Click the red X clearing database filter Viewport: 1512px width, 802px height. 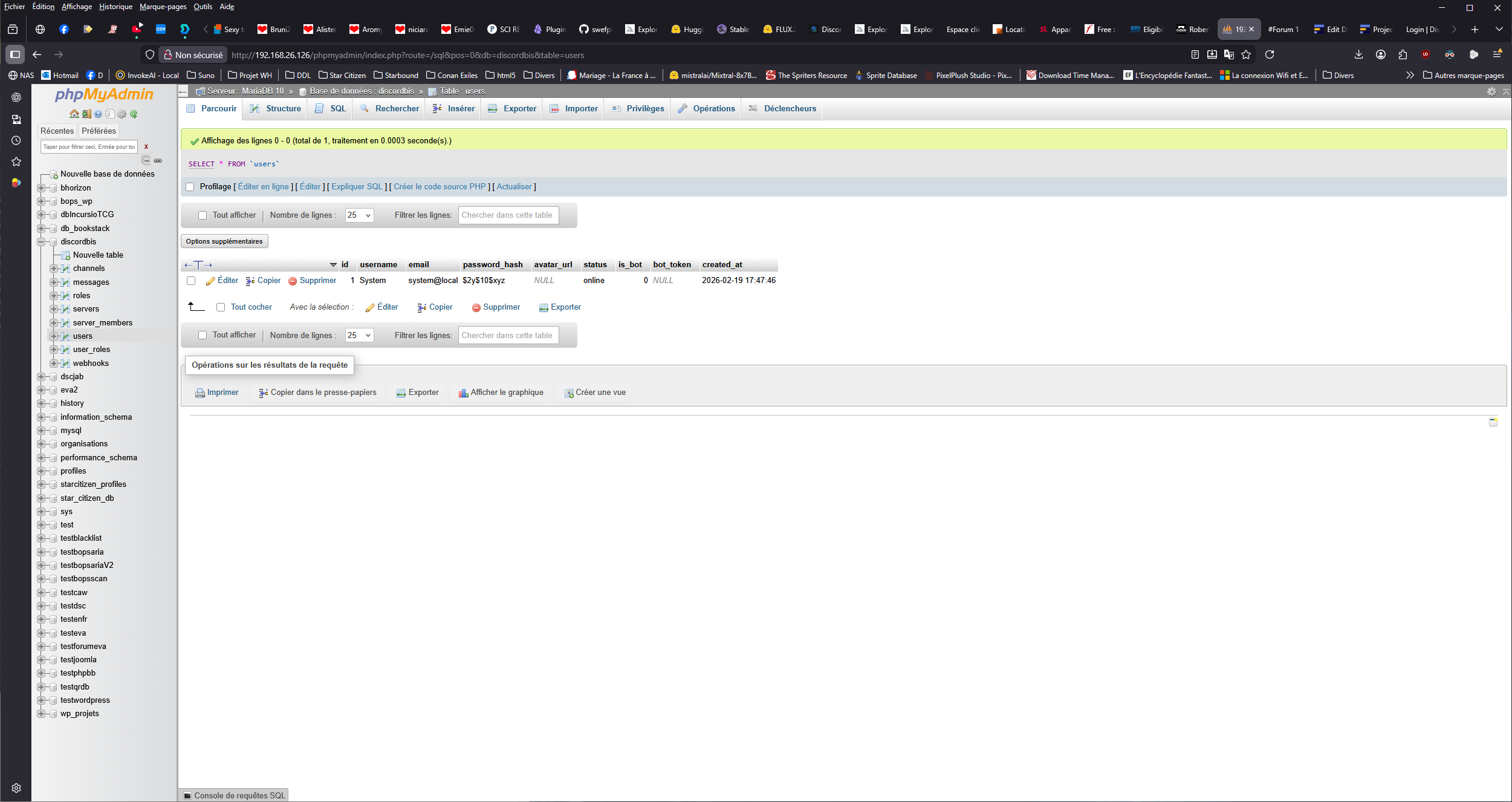click(x=146, y=147)
